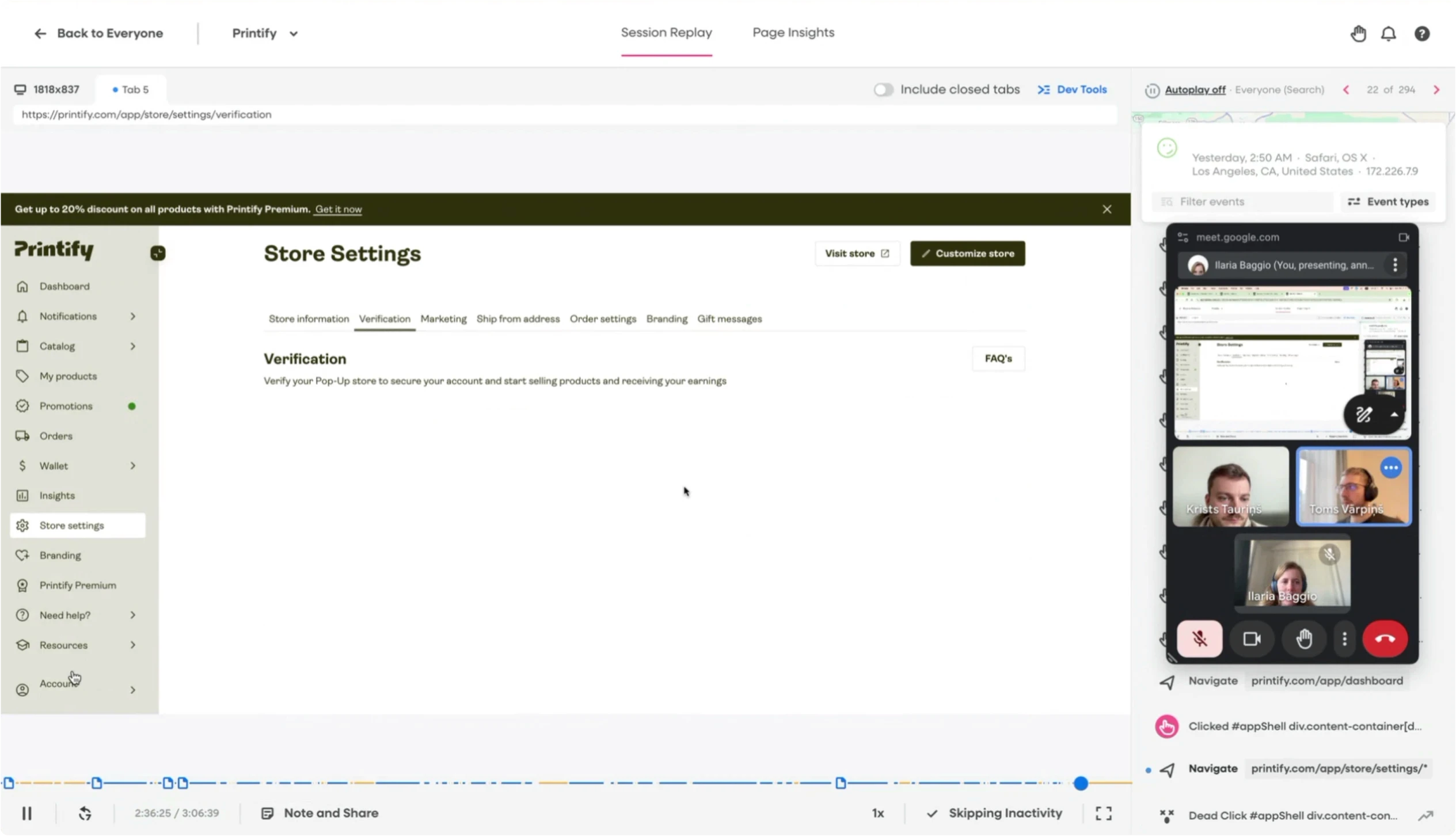Open Note and Share

click(x=320, y=814)
